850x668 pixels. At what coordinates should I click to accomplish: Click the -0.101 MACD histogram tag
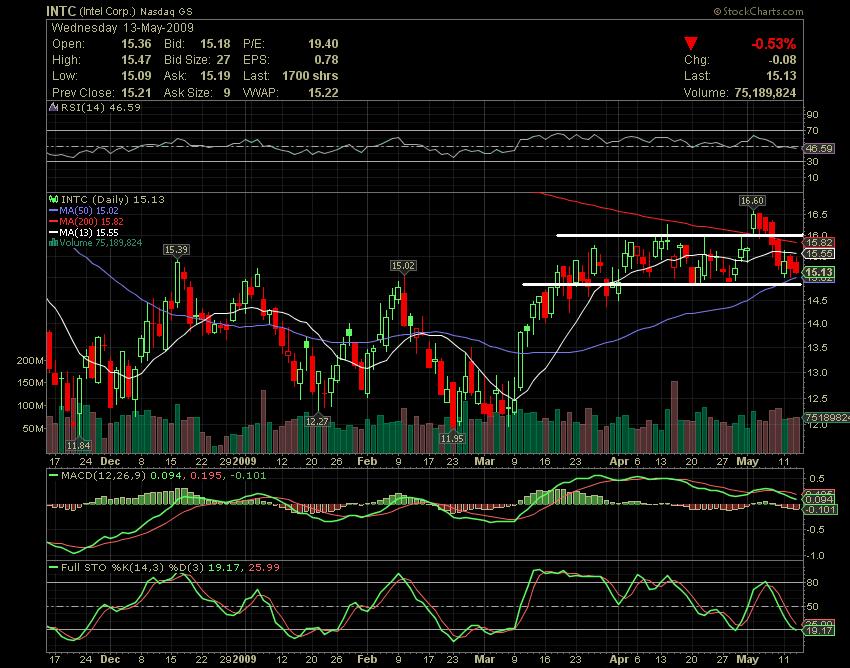821,510
